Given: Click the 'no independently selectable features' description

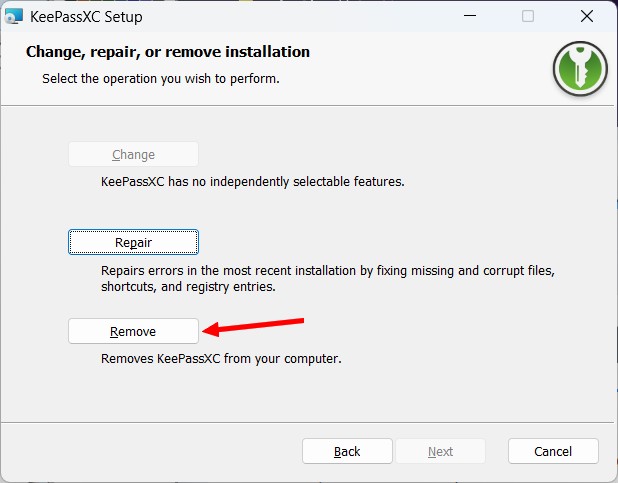Looking at the screenshot, I should pos(252,183).
